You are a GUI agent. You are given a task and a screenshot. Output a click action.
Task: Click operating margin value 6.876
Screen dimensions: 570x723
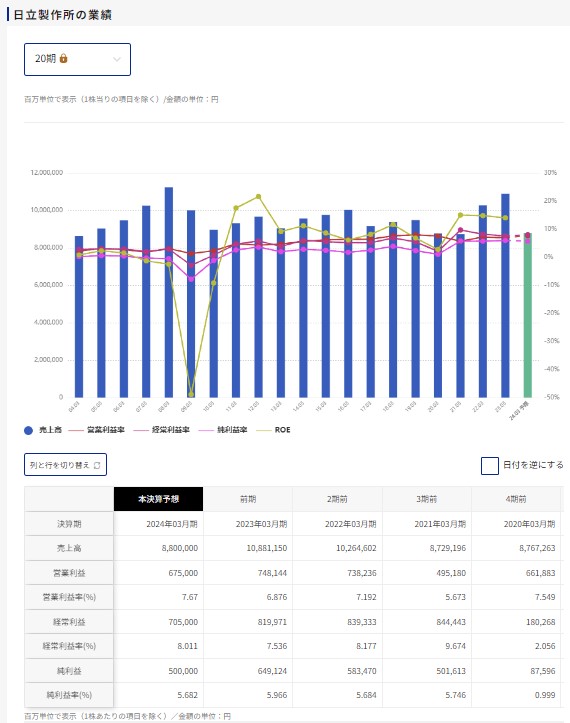pos(277,597)
